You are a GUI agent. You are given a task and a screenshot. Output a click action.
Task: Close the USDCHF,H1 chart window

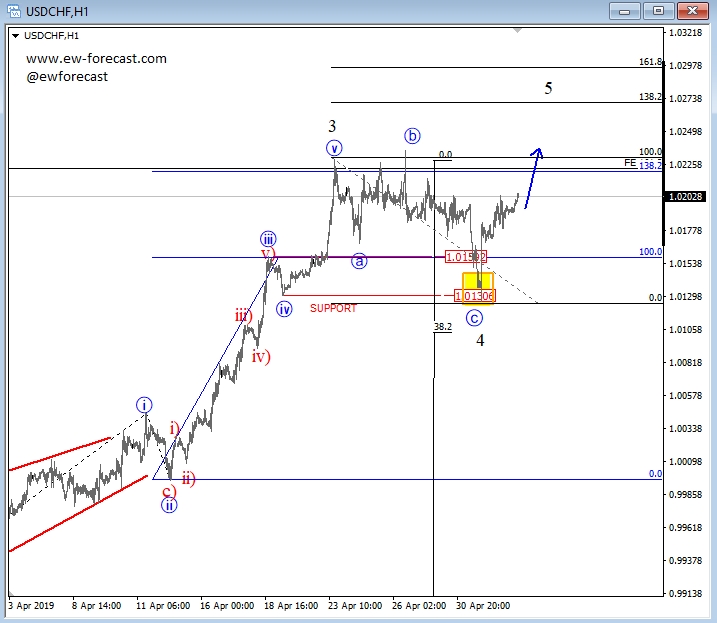692,11
